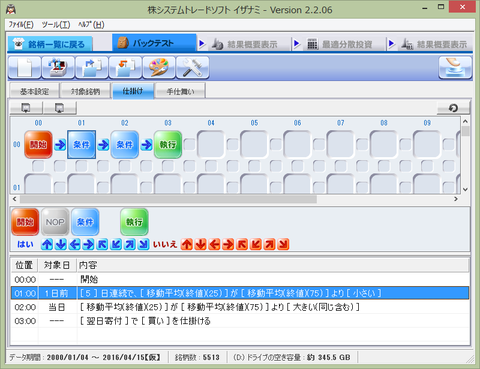Click the horizontal scrollbar left arrow
Screen dimensions: 480x369
coord(14,199)
